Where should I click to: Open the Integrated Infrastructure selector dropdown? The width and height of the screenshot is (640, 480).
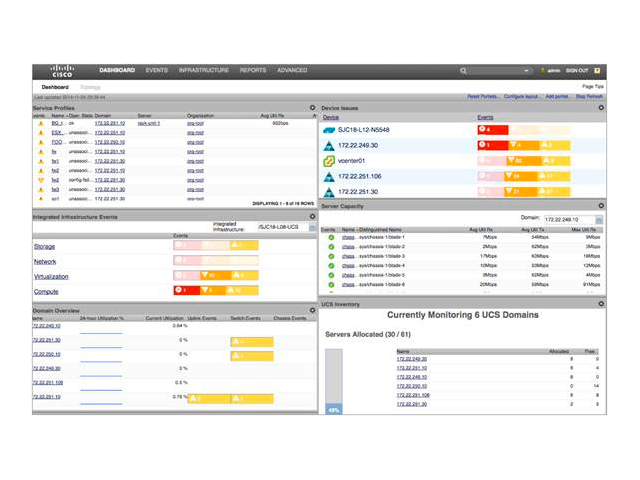(312, 227)
